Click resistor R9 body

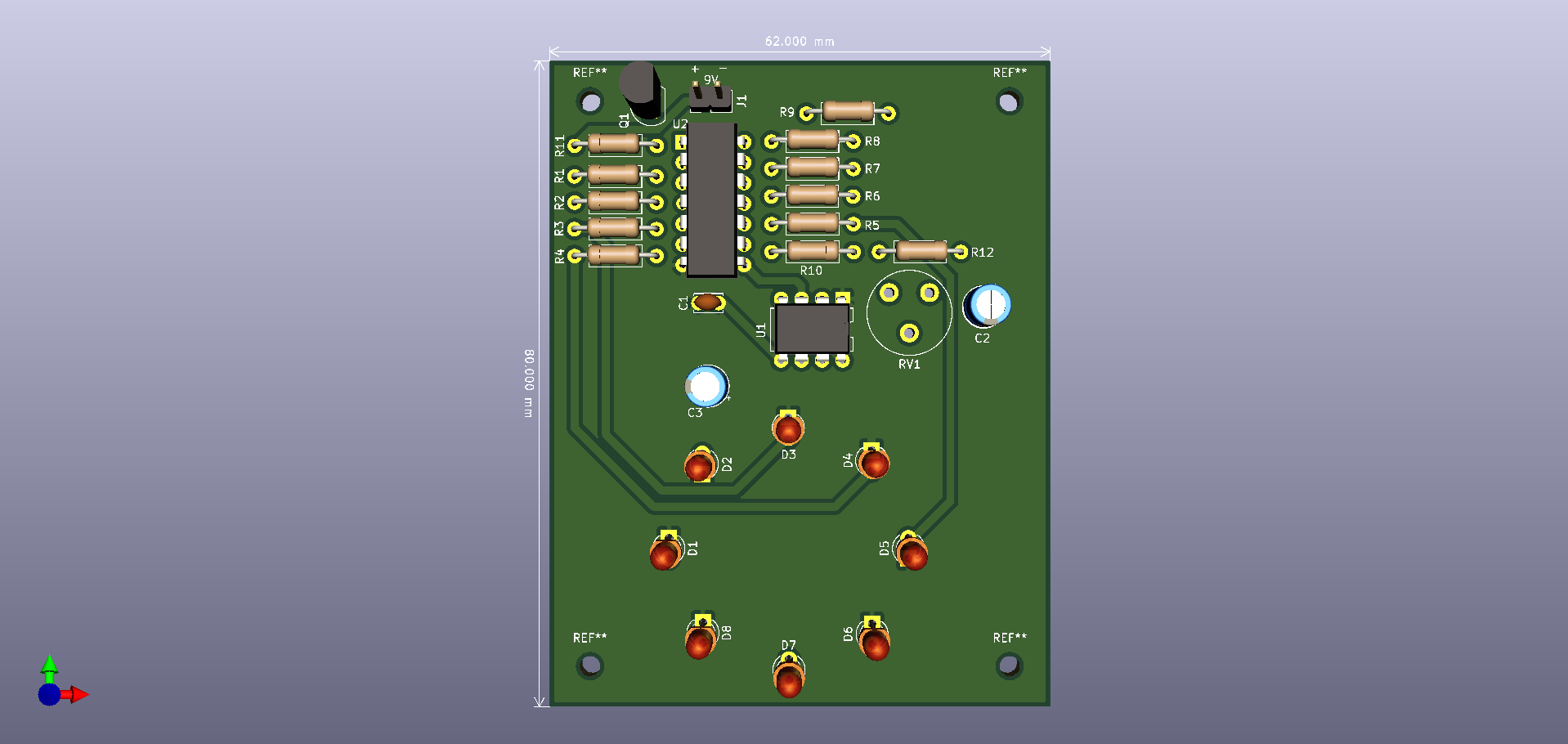click(x=848, y=111)
